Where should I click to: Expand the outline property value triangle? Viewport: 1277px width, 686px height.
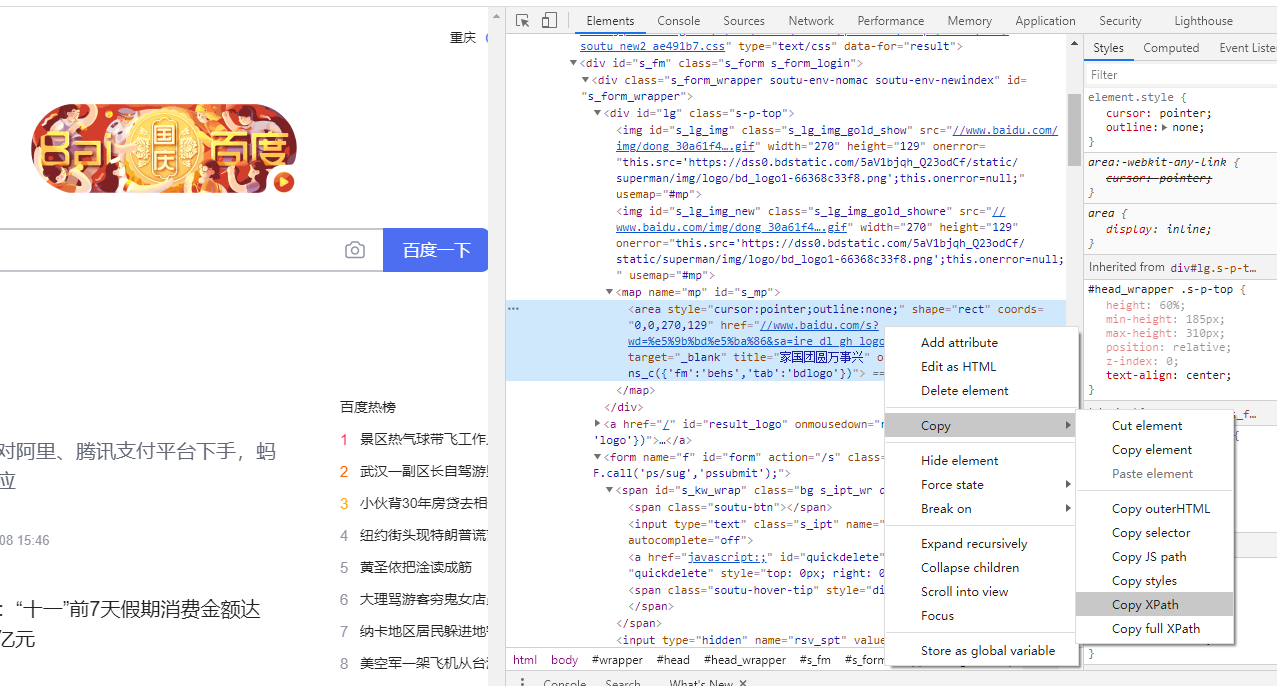point(1166,128)
